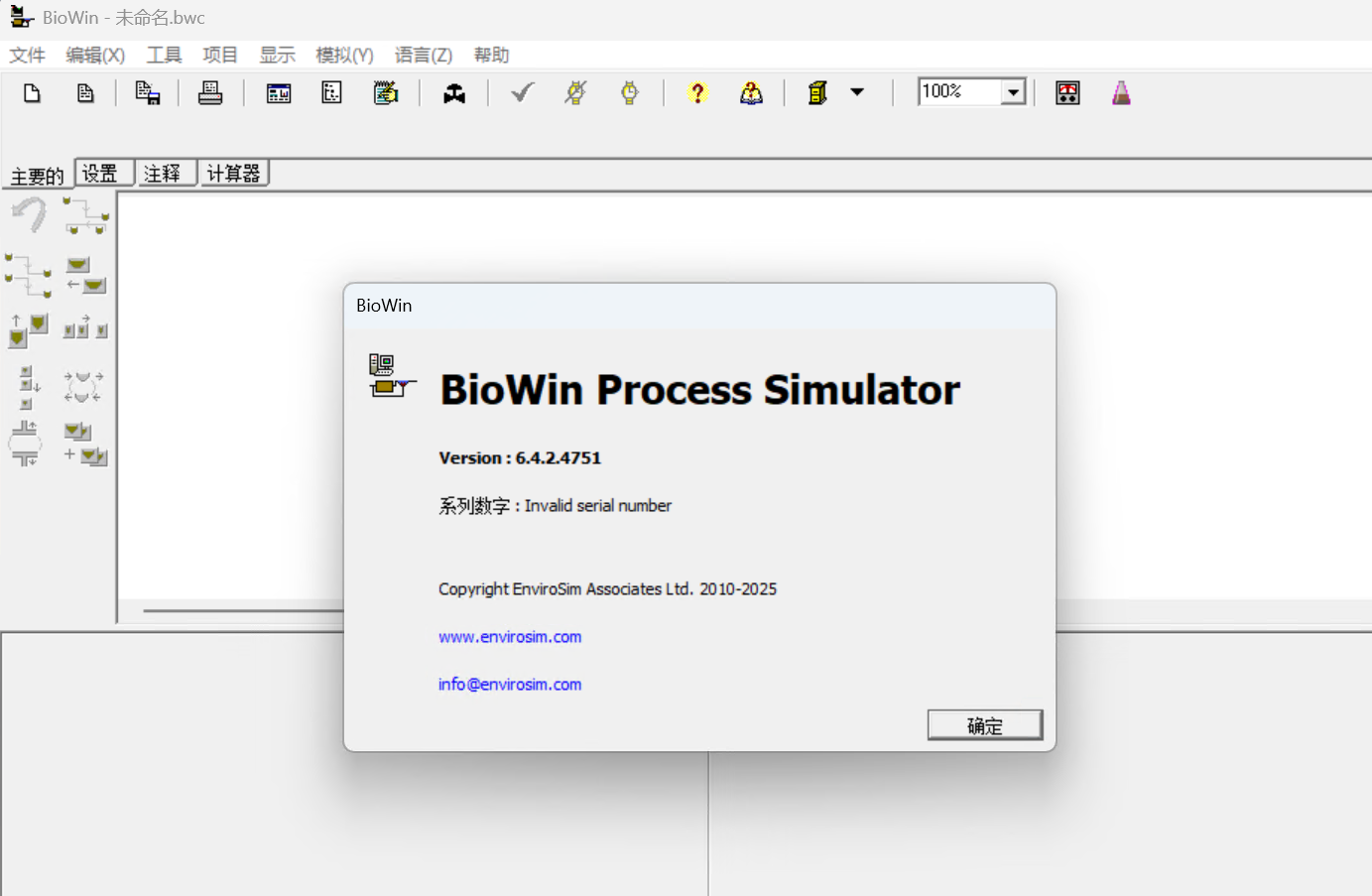Viewport: 1372px width, 896px height.
Task: Click the BioWin dialog title bar
Action: pyautogui.click(x=699, y=306)
